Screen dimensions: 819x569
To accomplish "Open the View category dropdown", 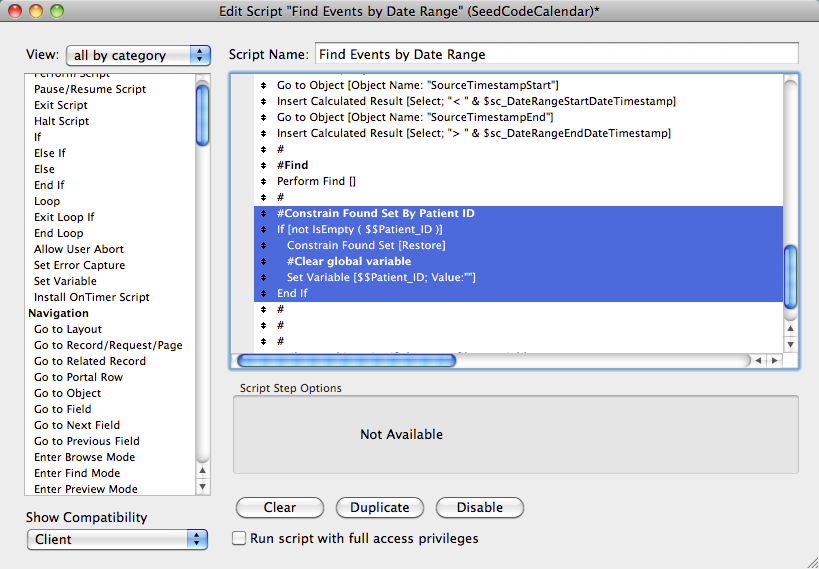I will (138, 55).
